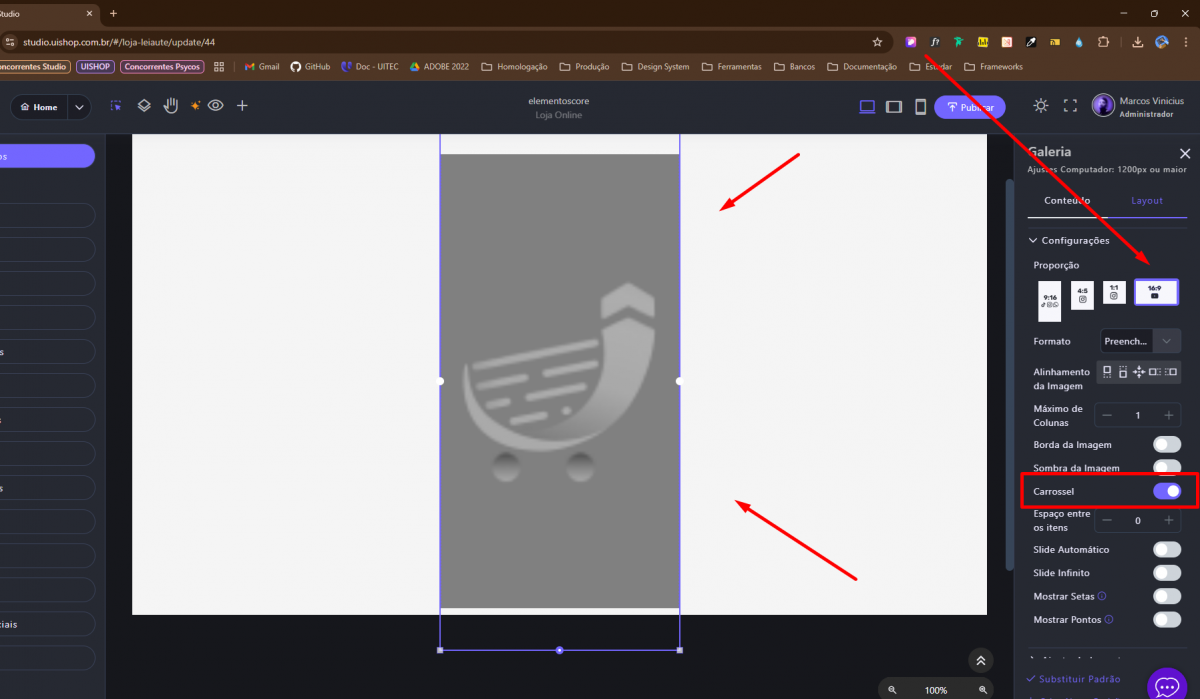Select the 9:16 proportion thumbnail
Image resolution: width=1200 pixels, height=699 pixels.
1050,300
